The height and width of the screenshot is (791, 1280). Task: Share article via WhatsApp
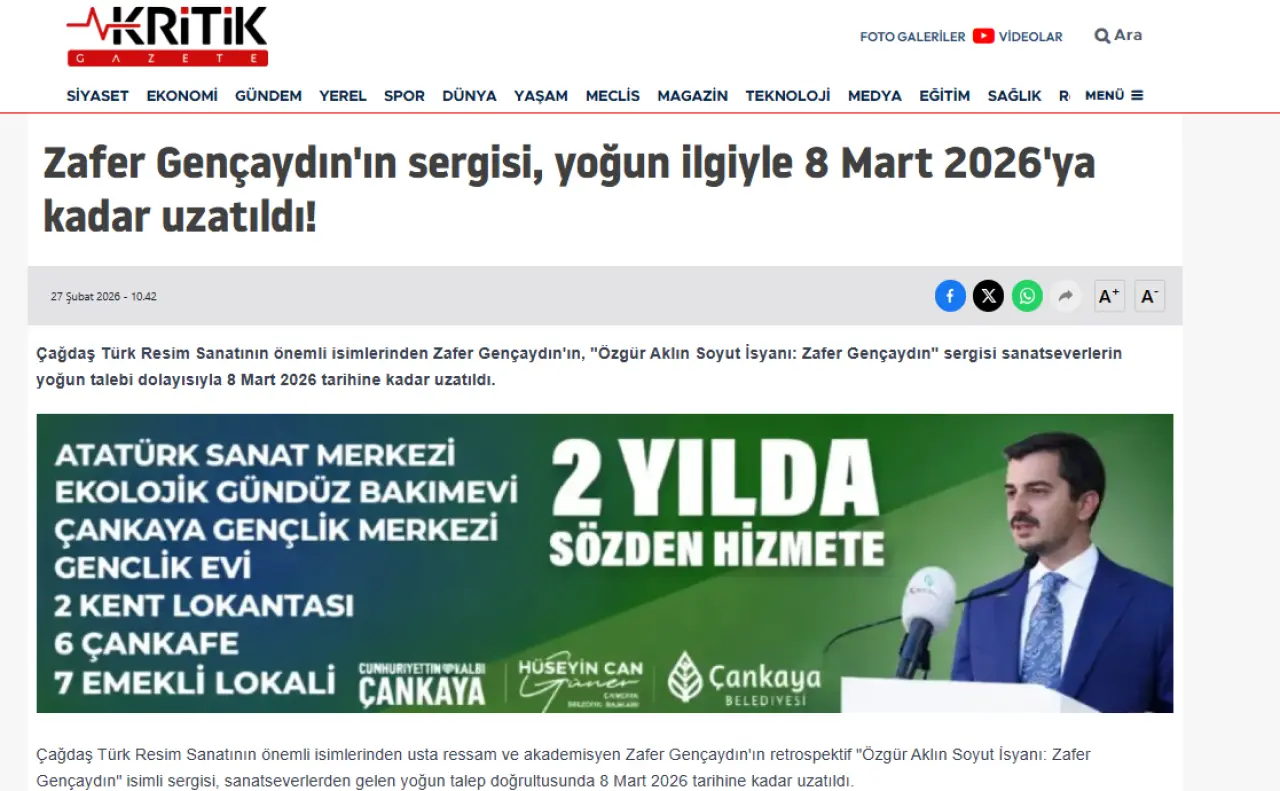1027,296
